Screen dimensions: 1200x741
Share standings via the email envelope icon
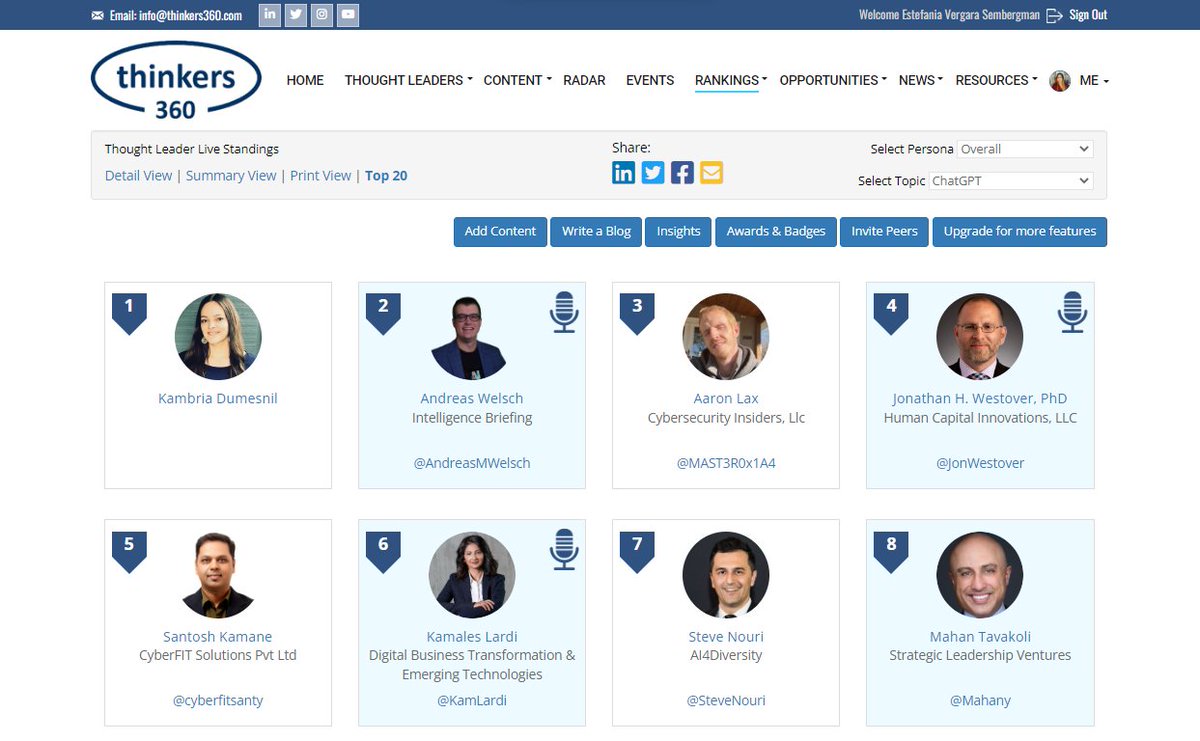tap(711, 172)
